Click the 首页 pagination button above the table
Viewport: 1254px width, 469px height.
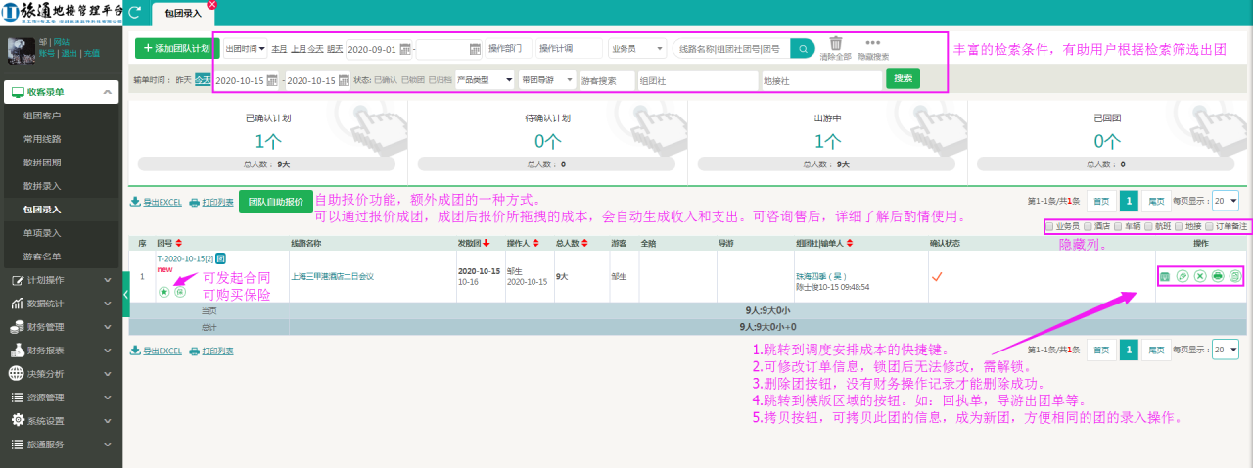coord(1101,200)
